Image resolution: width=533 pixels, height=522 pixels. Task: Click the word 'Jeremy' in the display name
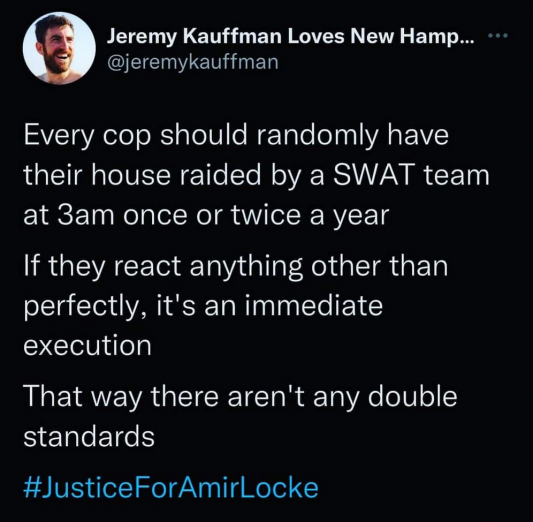tap(142, 37)
